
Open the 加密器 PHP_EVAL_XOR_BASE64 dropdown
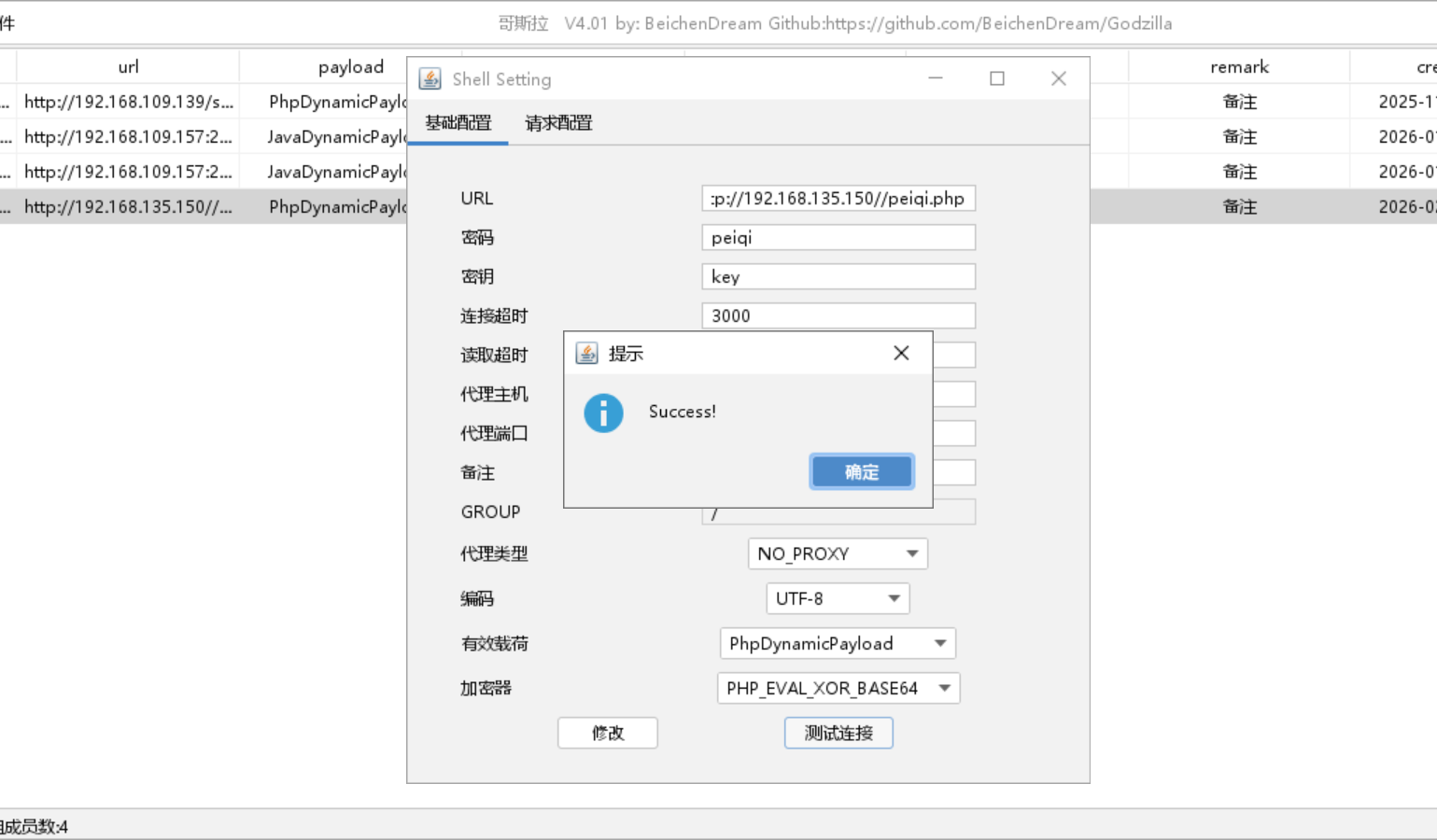coord(838,688)
